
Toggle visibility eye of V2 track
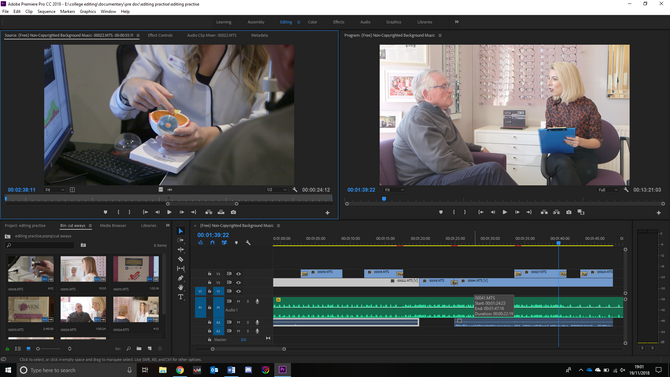pos(238,283)
